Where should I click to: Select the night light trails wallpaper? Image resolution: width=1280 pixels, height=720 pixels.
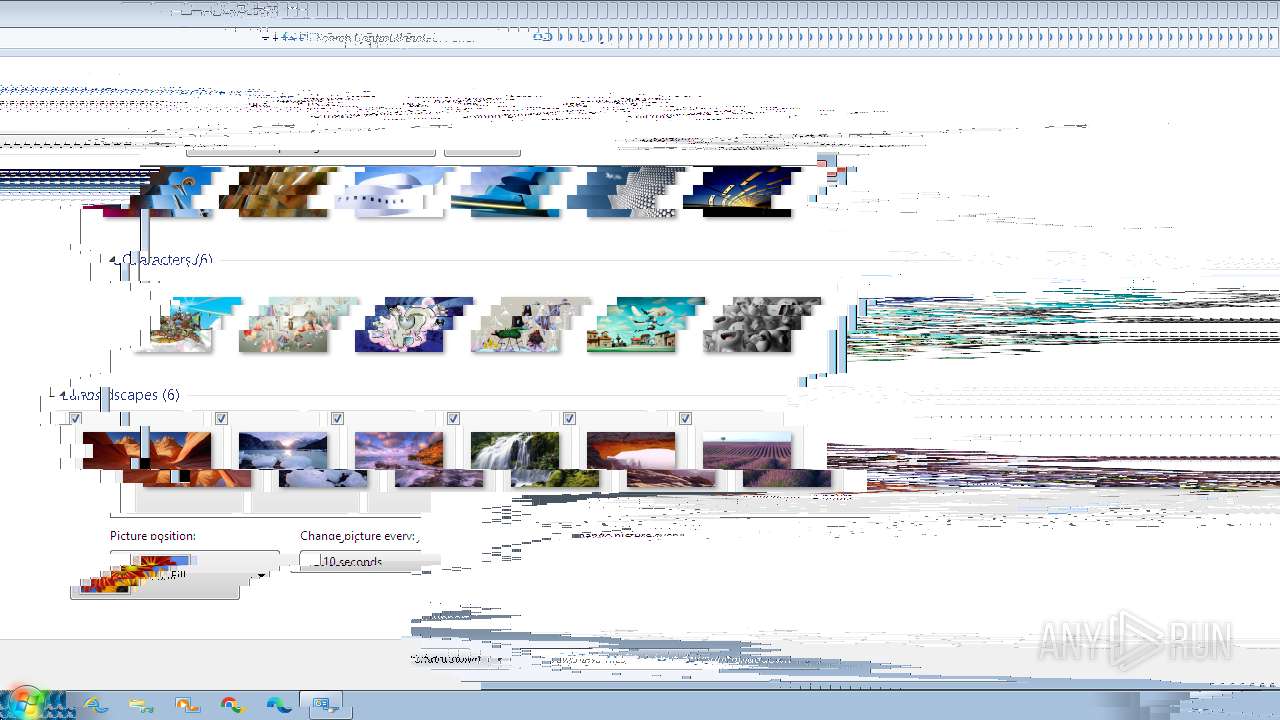pos(741,191)
